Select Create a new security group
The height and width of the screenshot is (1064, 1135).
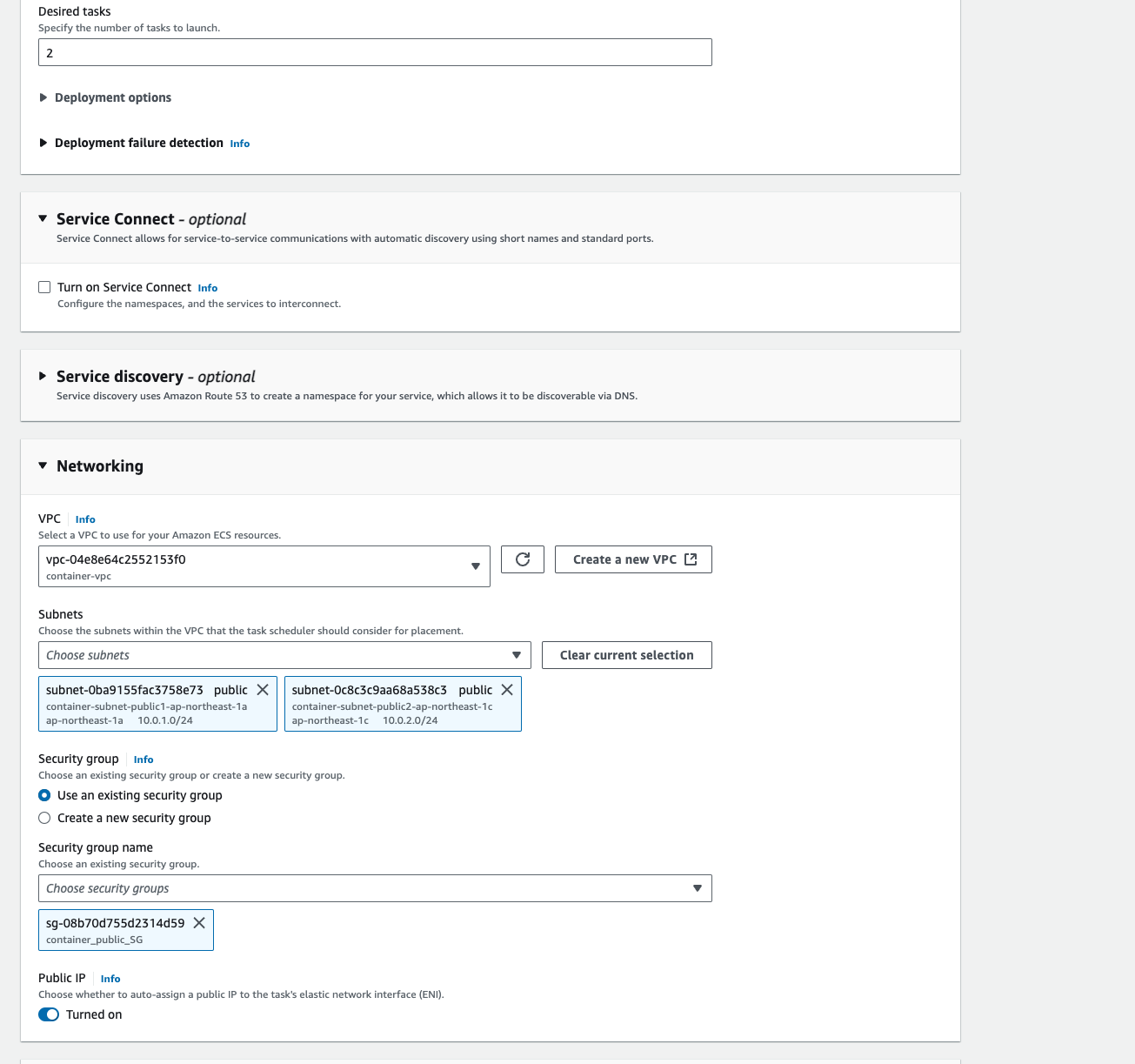pos(44,818)
